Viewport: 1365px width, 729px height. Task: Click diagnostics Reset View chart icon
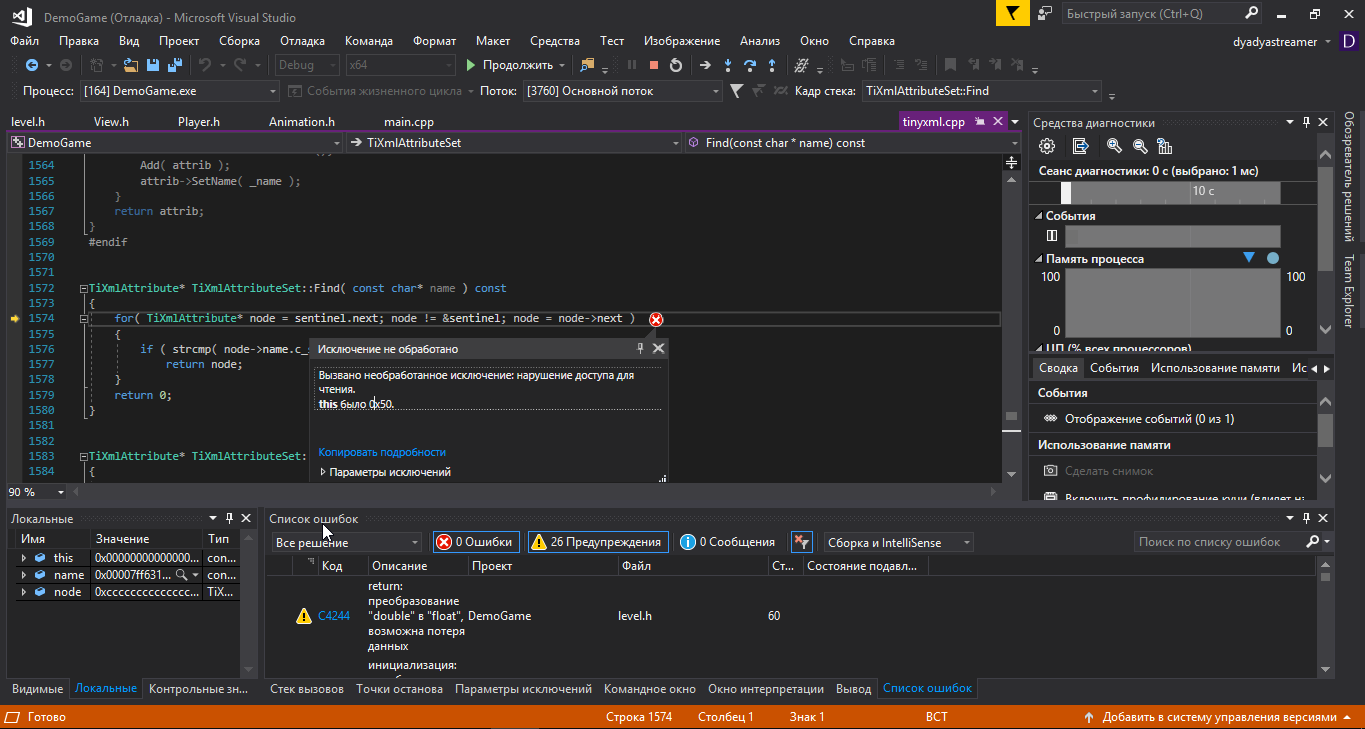[1164, 146]
